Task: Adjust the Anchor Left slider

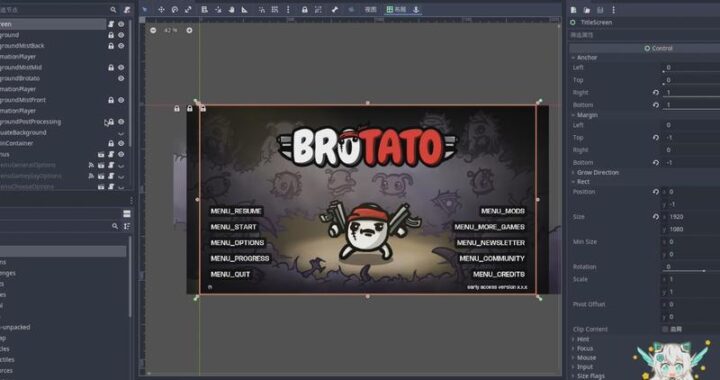Action: (x=691, y=72)
